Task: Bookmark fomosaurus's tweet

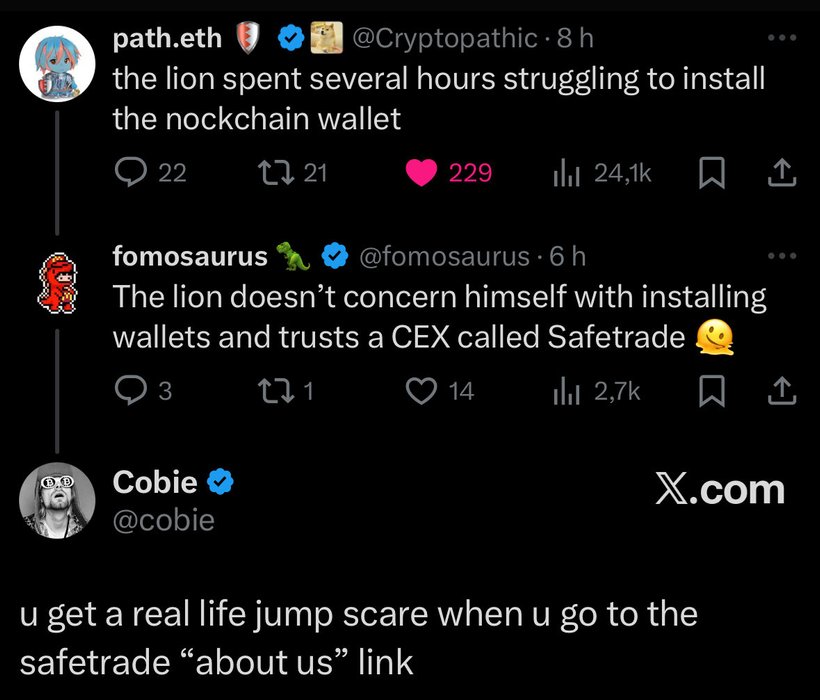Action: point(709,391)
